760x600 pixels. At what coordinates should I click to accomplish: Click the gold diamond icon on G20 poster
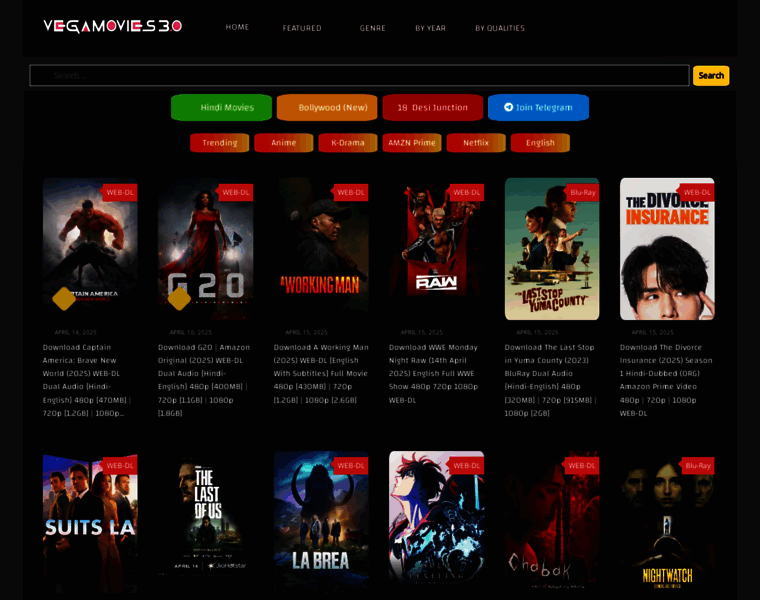[179, 299]
